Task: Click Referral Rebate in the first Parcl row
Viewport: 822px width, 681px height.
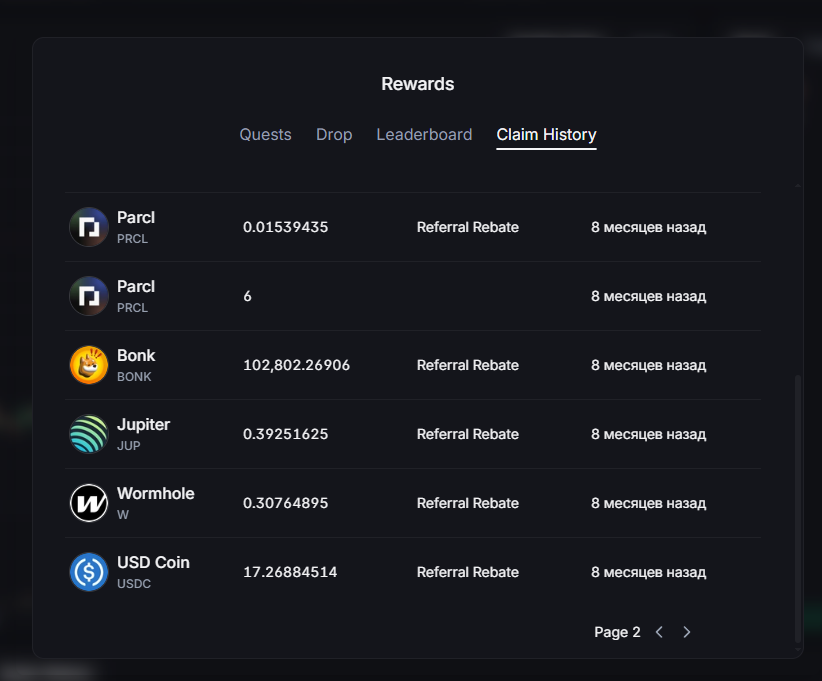Action: (x=468, y=227)
